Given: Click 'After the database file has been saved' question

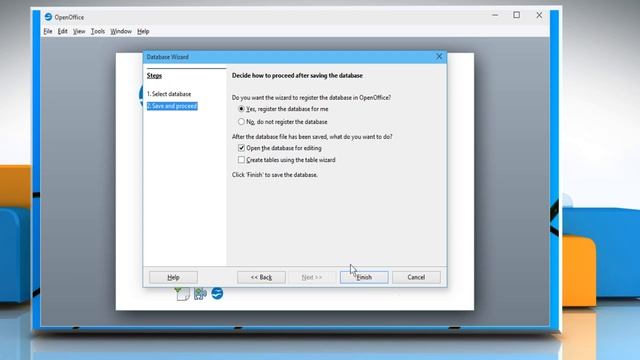Looking at the screenshot, I should pos(312,137).
